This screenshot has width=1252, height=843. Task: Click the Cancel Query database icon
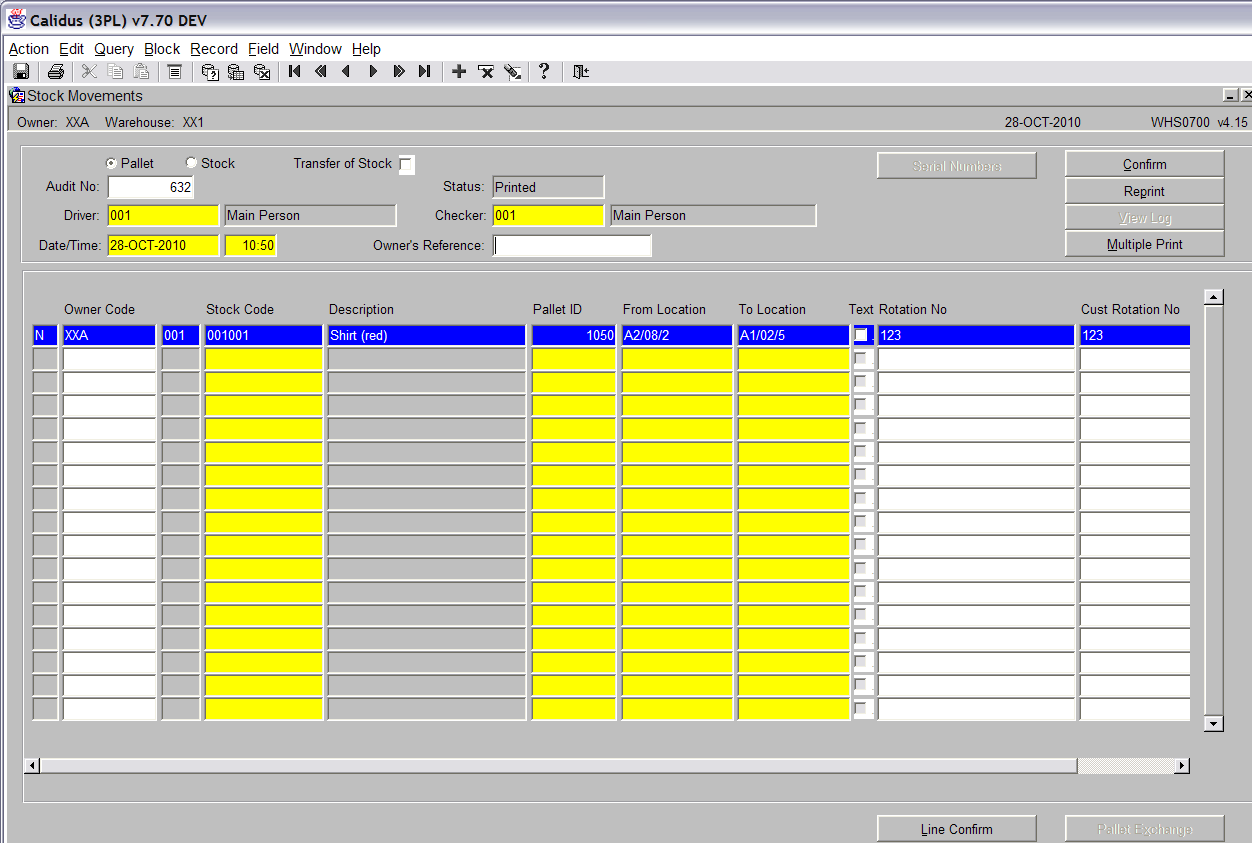pyautogui.click(x=262, y=71)
